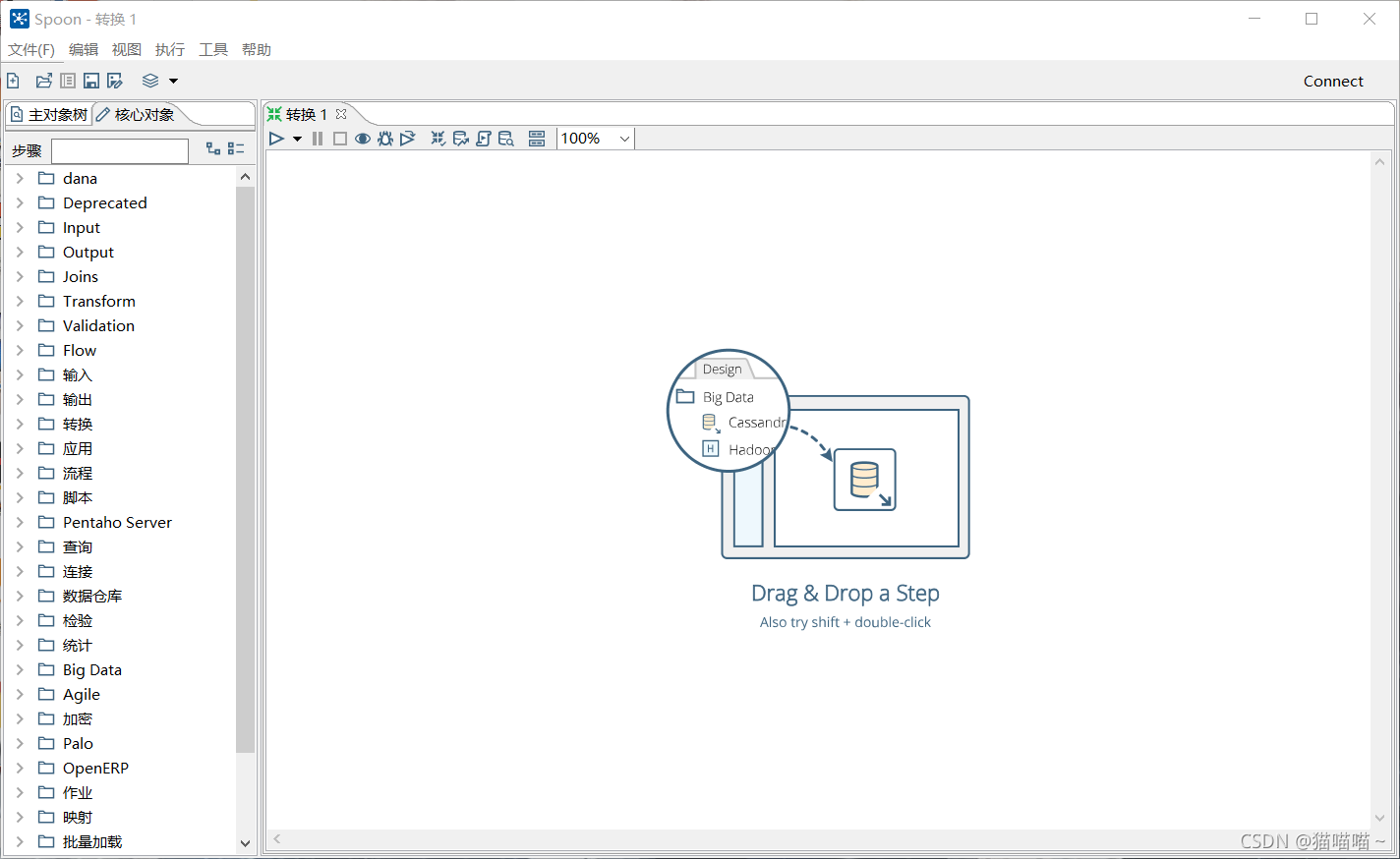1400x859 pixels.
Task: Open the run options dropdown arrow
Action: 297,139
